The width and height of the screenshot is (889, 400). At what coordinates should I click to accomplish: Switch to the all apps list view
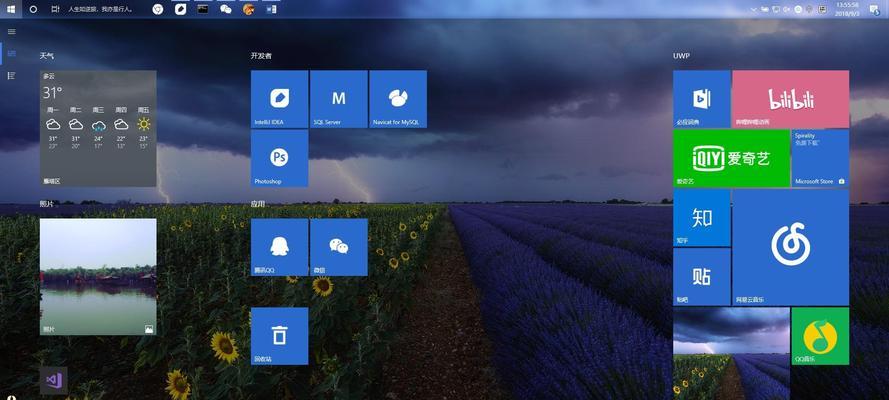11,75
